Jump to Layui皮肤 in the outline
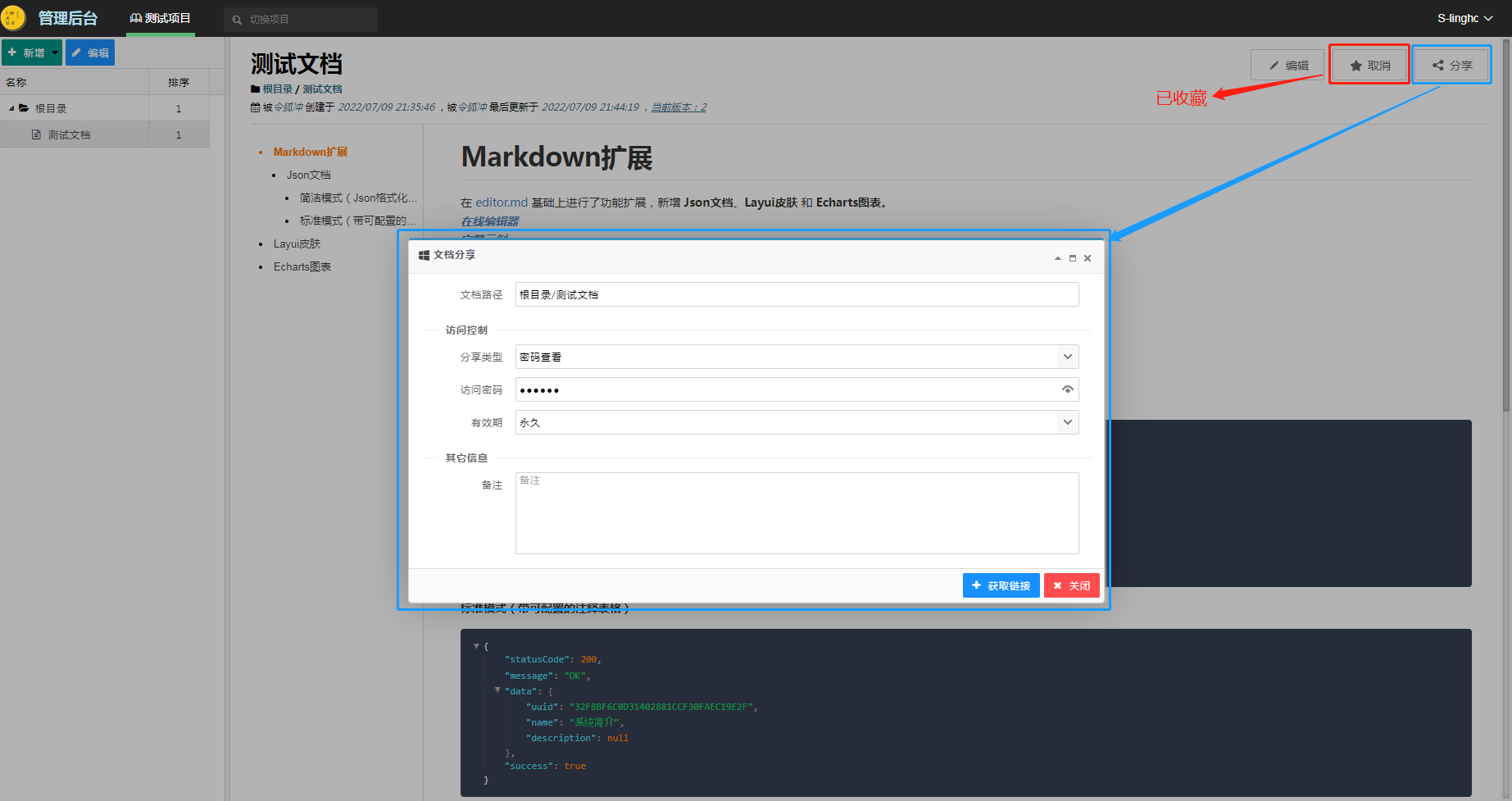 tap(297, 243)
